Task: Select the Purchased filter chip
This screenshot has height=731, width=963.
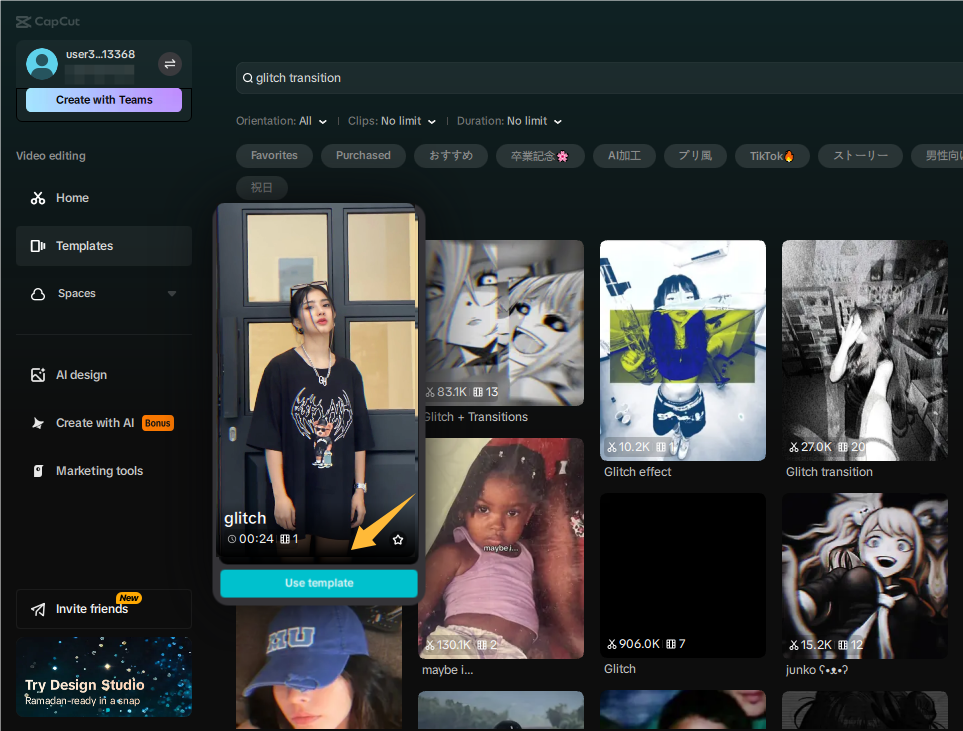Action: pos(363,155)
